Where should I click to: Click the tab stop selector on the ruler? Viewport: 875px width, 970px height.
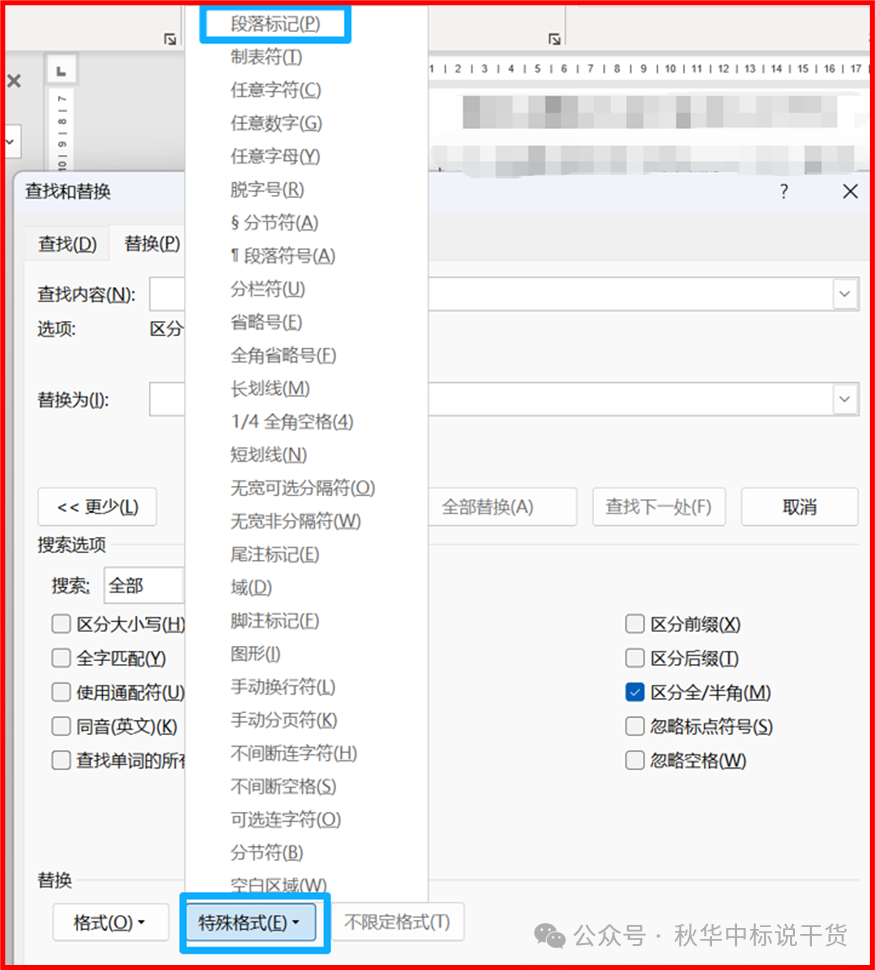pos(61,70)
